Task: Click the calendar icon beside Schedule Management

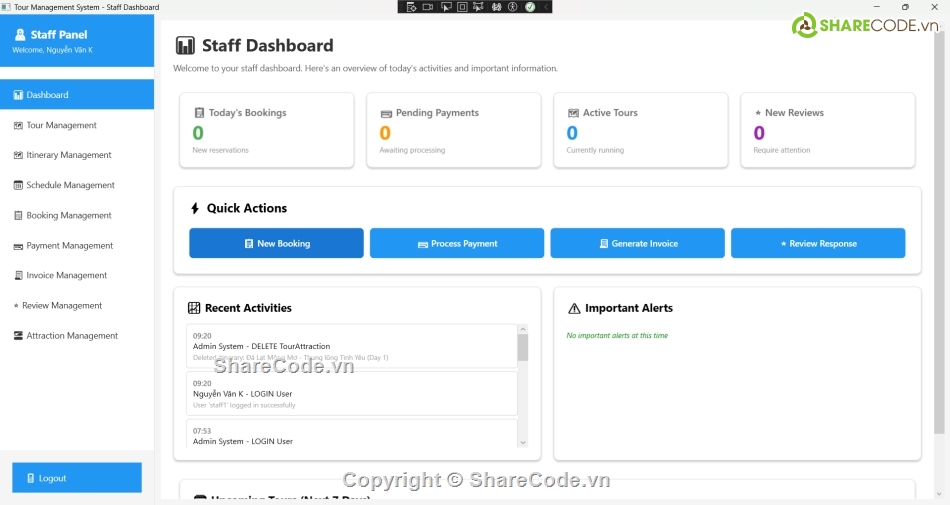Action: coord(18,185)
